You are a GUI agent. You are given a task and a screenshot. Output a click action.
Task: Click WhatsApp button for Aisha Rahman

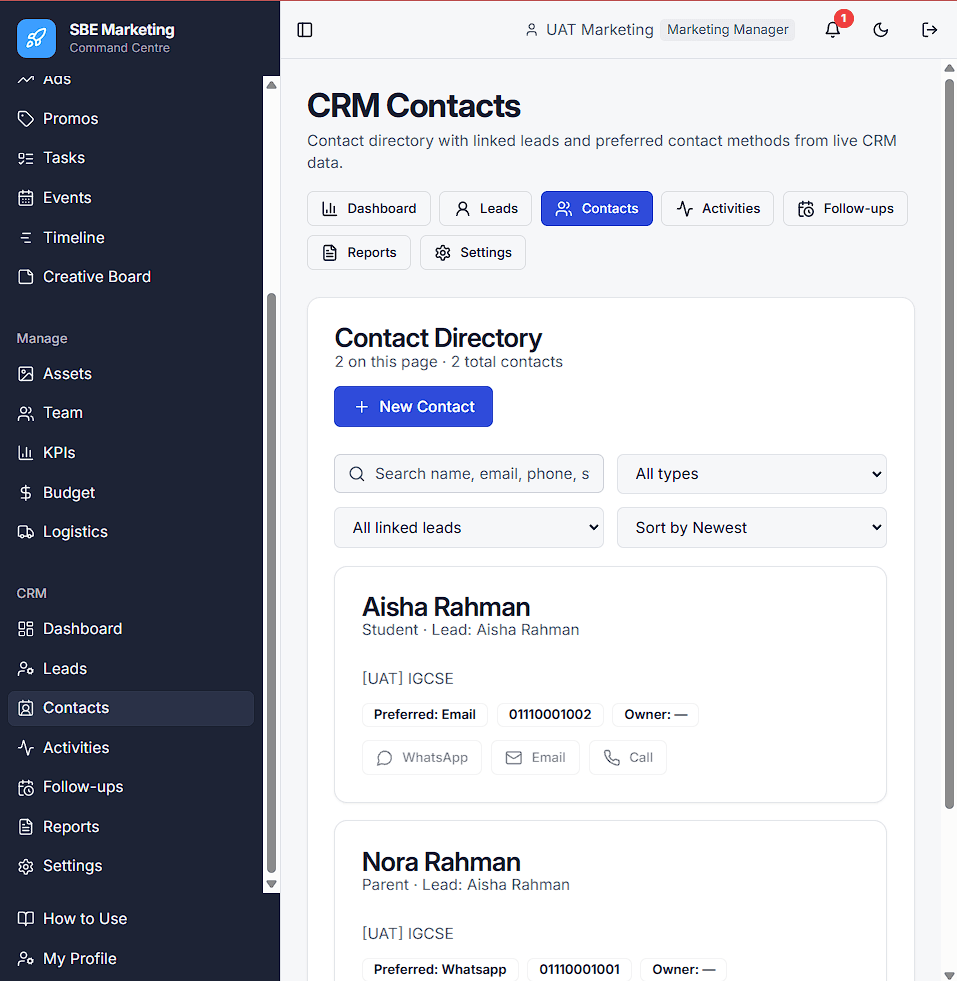[x=422, y=758]
